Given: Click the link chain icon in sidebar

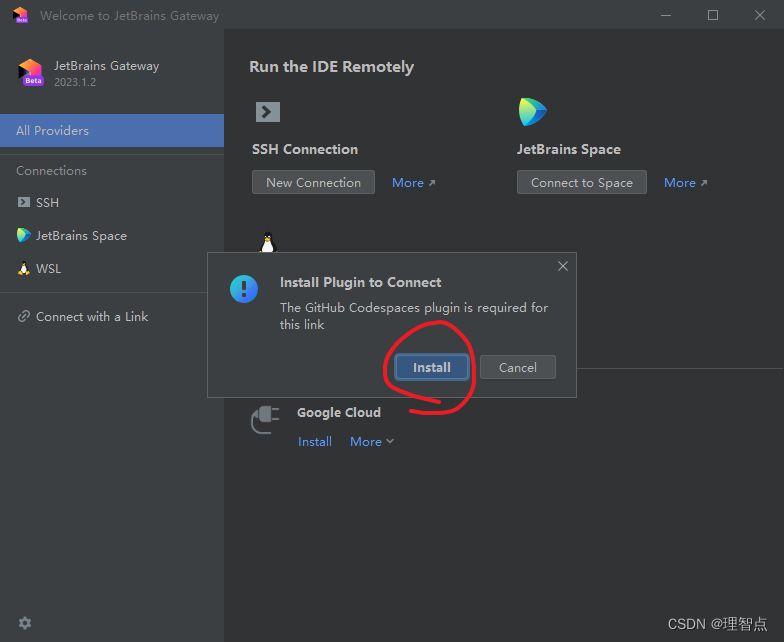Looking at the screenshot, I should 24,316.
